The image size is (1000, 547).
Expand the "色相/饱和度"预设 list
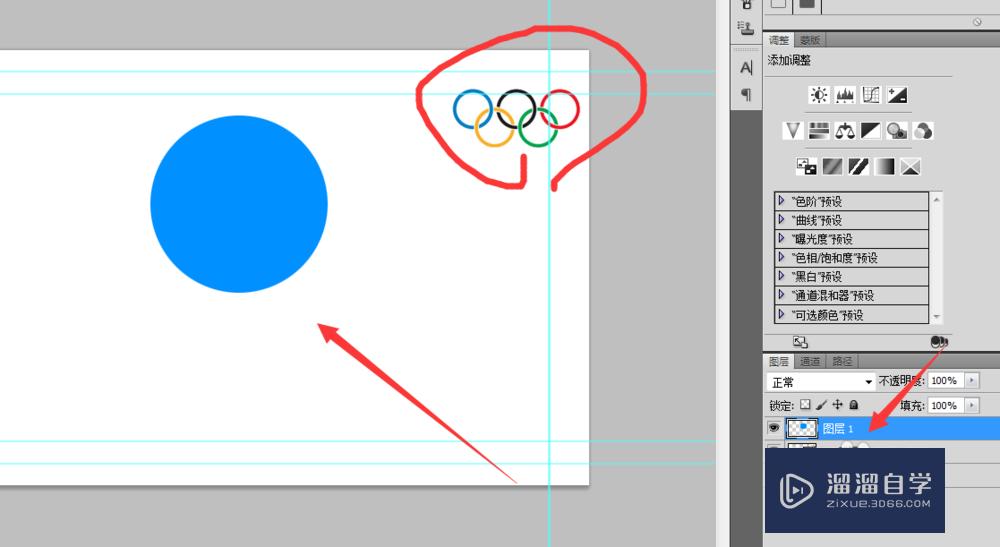[x=781, y=258]
